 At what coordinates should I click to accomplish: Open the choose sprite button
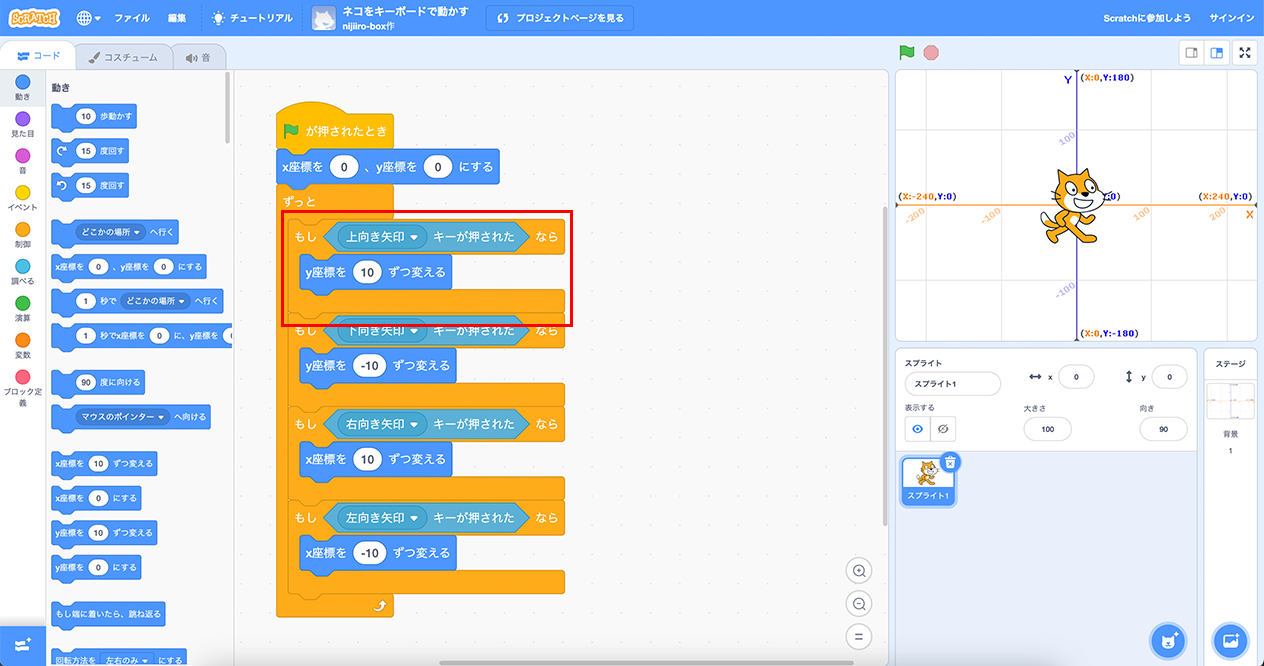click(1168, 639)
